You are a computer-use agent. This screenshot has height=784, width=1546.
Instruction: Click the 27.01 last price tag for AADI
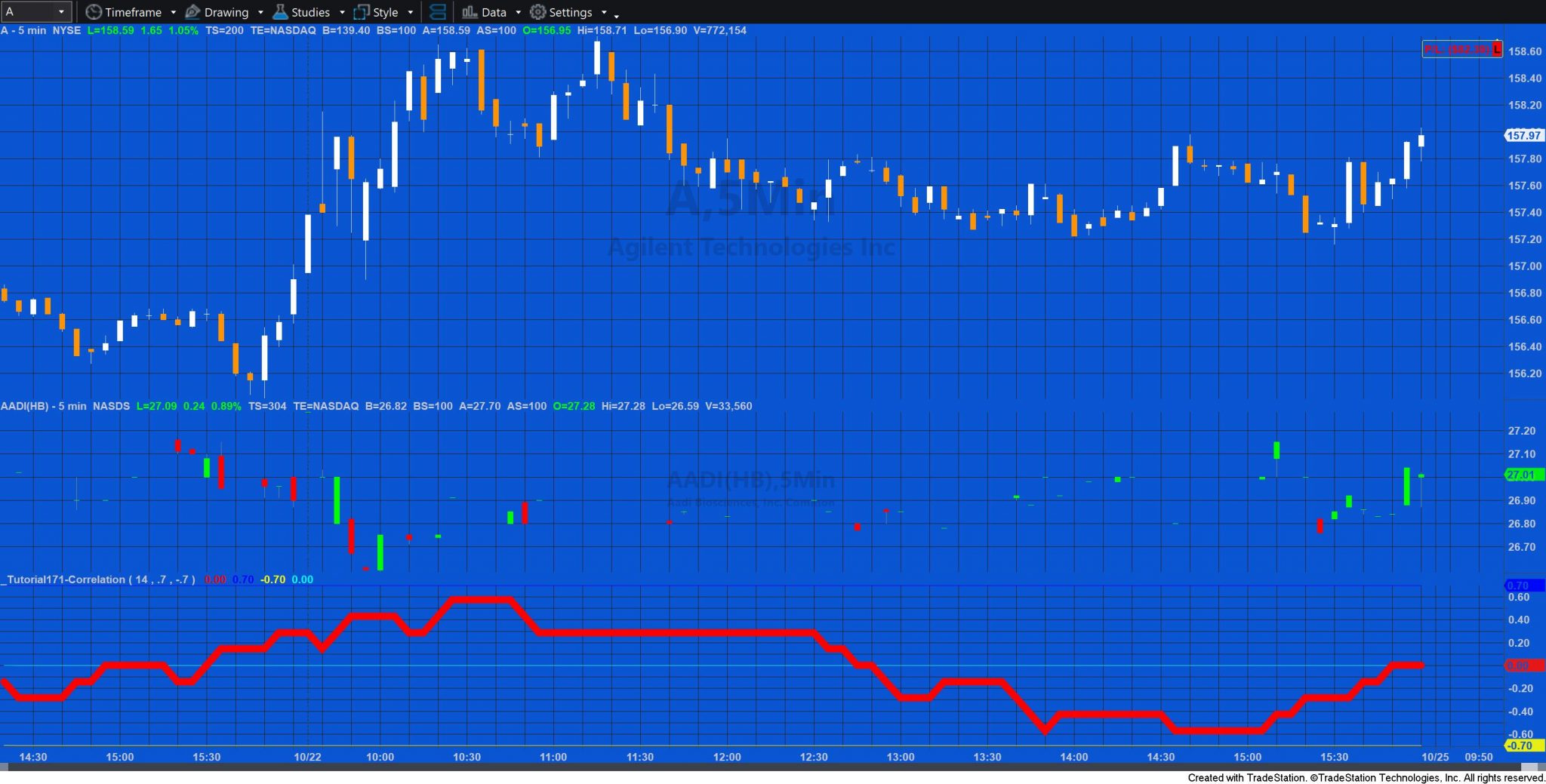(x=1521, y=475)
